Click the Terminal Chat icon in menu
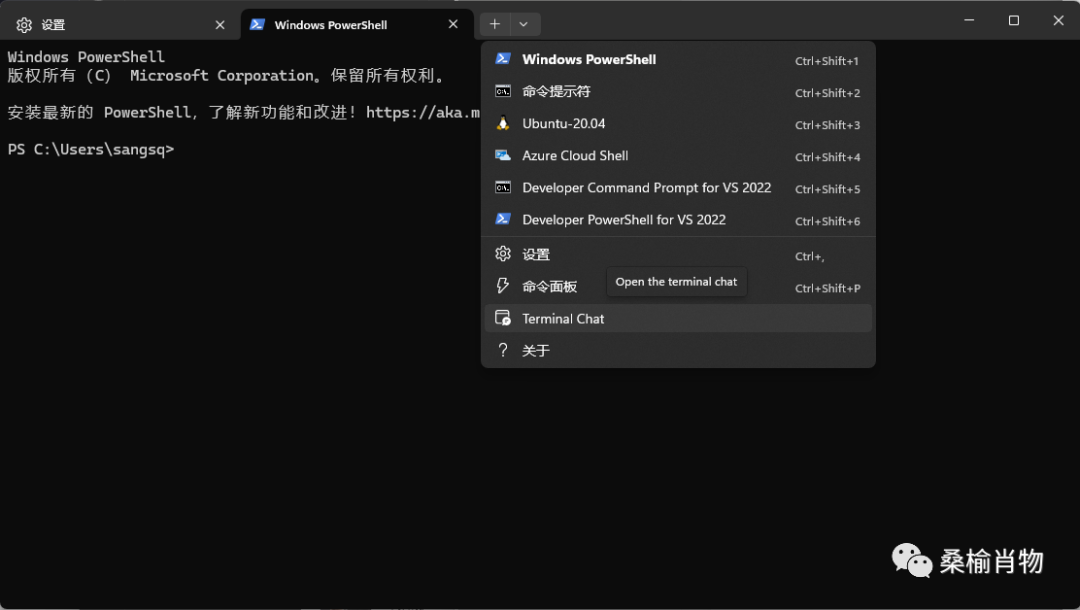This screenshot has width=1080, height=610. click(x=503, y=318)
